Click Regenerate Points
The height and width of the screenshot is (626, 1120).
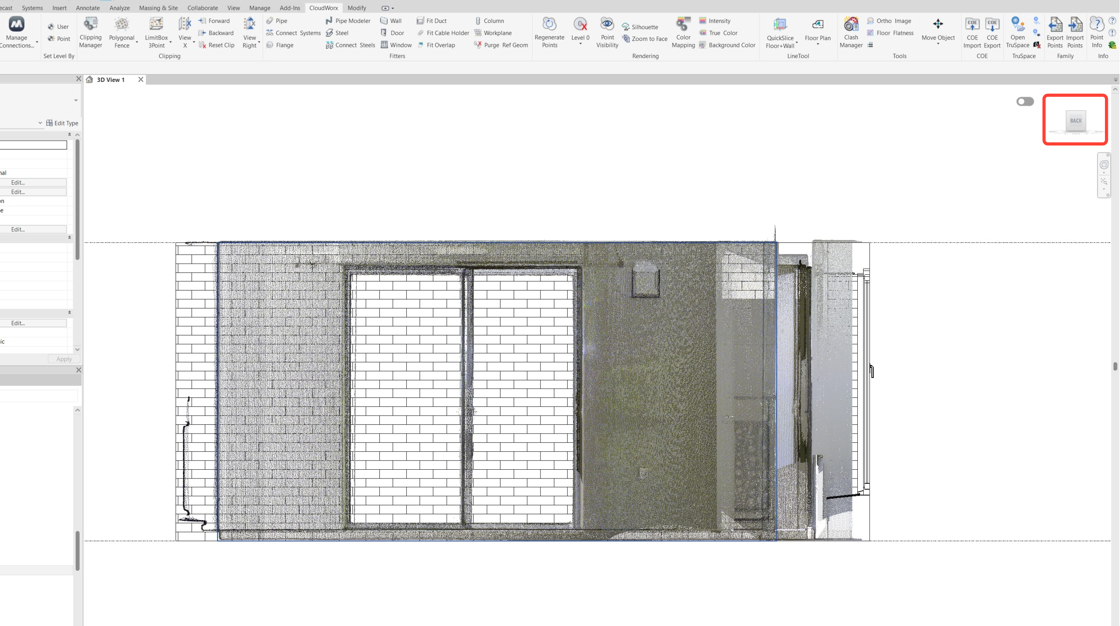click(x=549, y=33)
